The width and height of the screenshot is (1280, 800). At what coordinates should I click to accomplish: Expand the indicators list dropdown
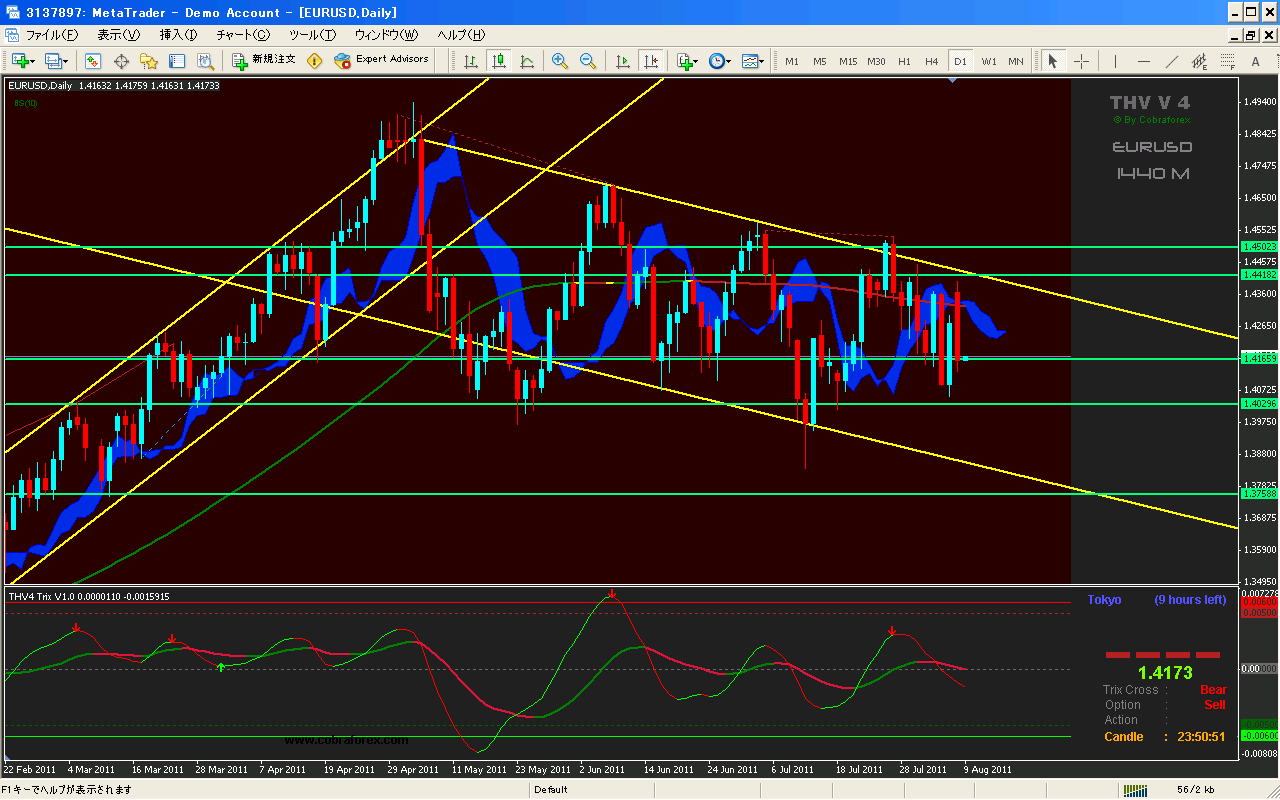695,61
